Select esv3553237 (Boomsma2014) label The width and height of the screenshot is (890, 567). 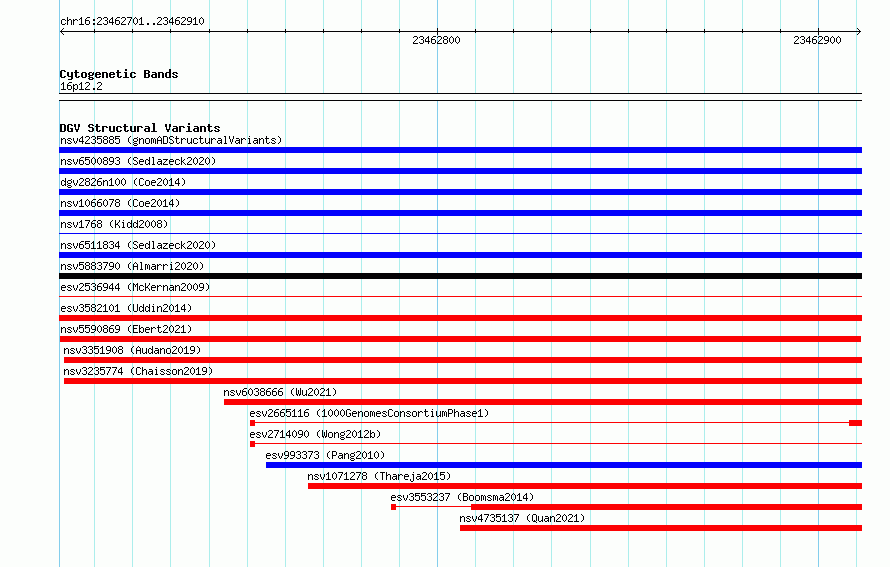coord(462,497)
